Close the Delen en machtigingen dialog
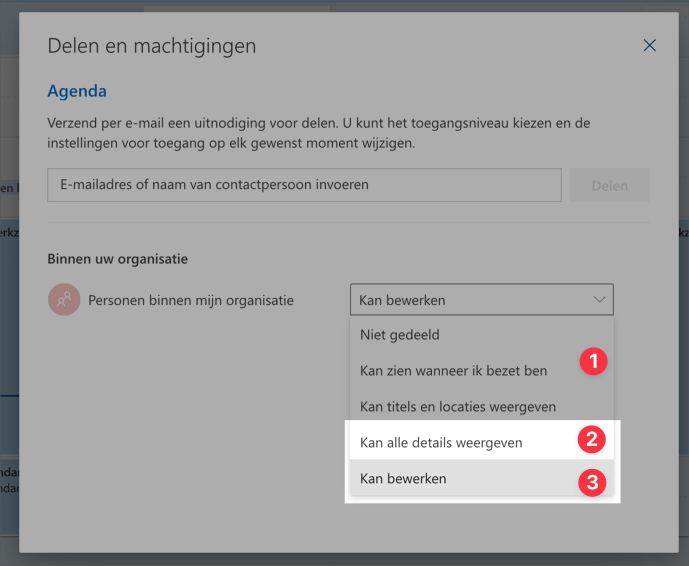 pyautogui.click(x=649, y=46)
